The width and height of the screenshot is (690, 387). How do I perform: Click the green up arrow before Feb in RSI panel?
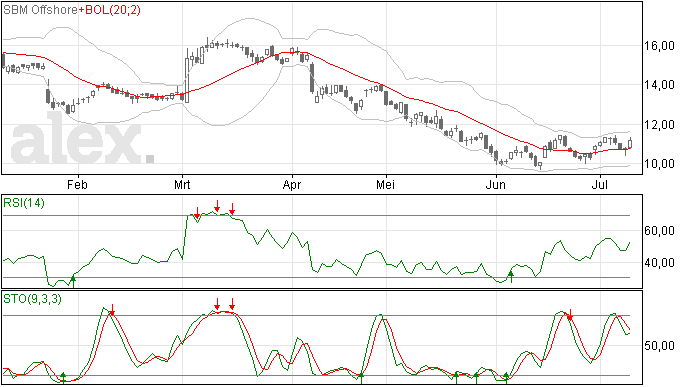pyautogui.click(x=73, y=281)
